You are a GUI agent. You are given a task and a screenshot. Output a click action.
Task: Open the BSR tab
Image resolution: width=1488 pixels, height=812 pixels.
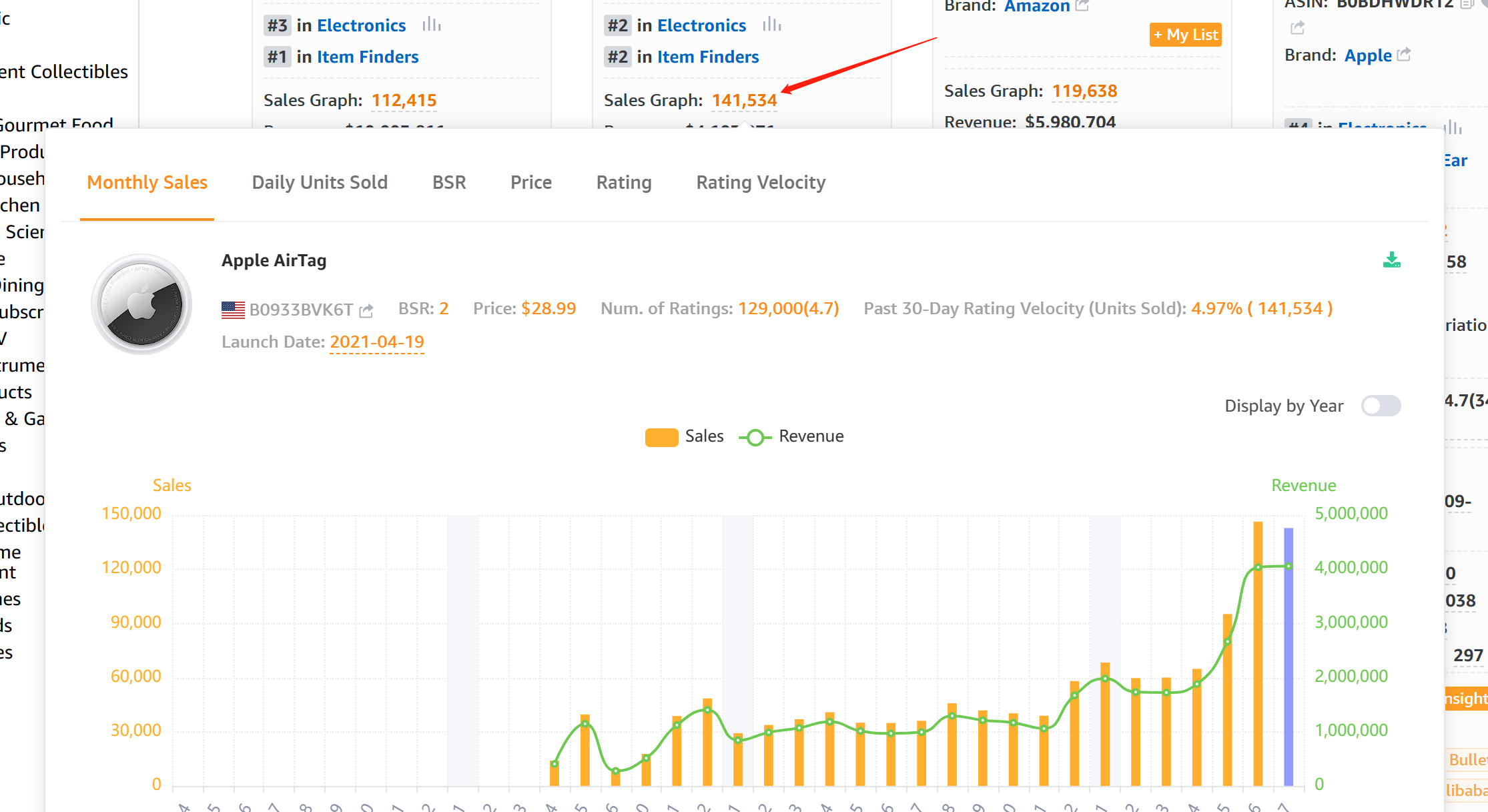[x=449, y=182]
